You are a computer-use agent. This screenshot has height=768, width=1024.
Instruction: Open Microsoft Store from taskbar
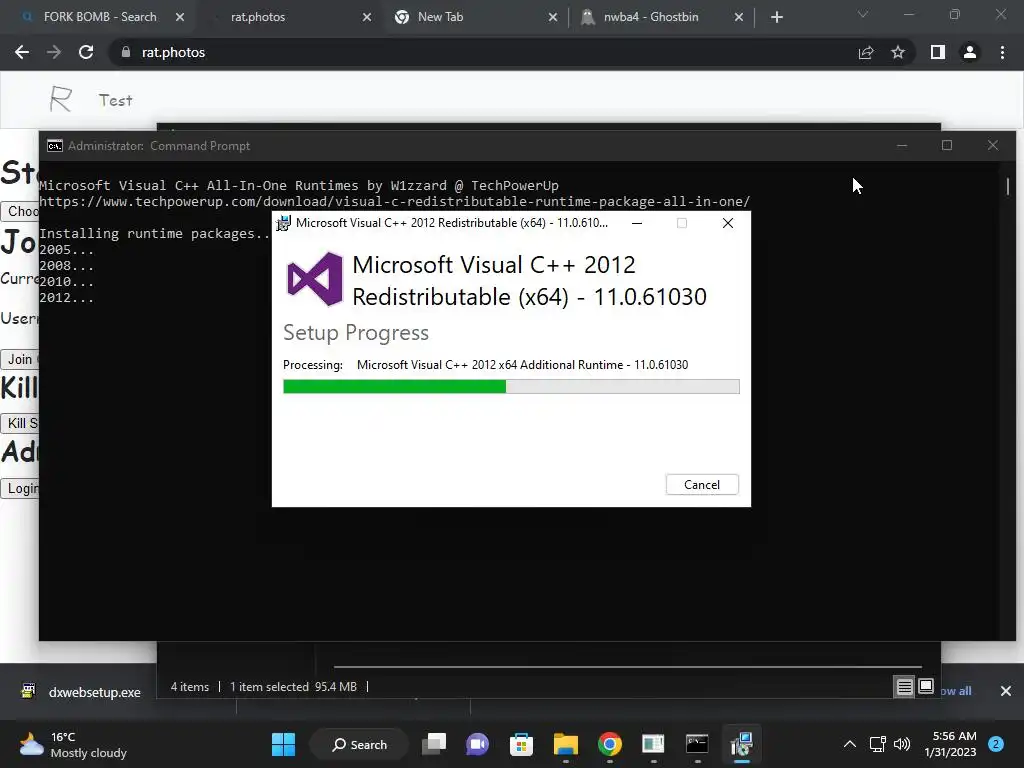[521, 744]
